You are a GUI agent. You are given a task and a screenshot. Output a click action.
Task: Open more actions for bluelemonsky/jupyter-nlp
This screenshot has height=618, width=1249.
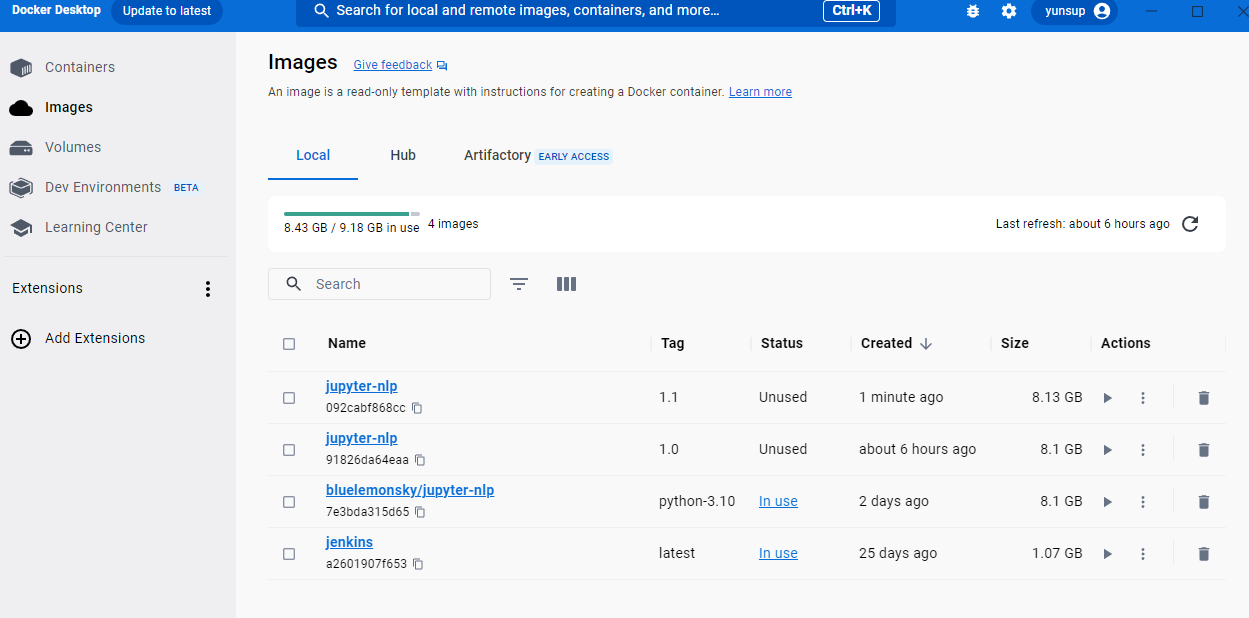[1143, 502]
